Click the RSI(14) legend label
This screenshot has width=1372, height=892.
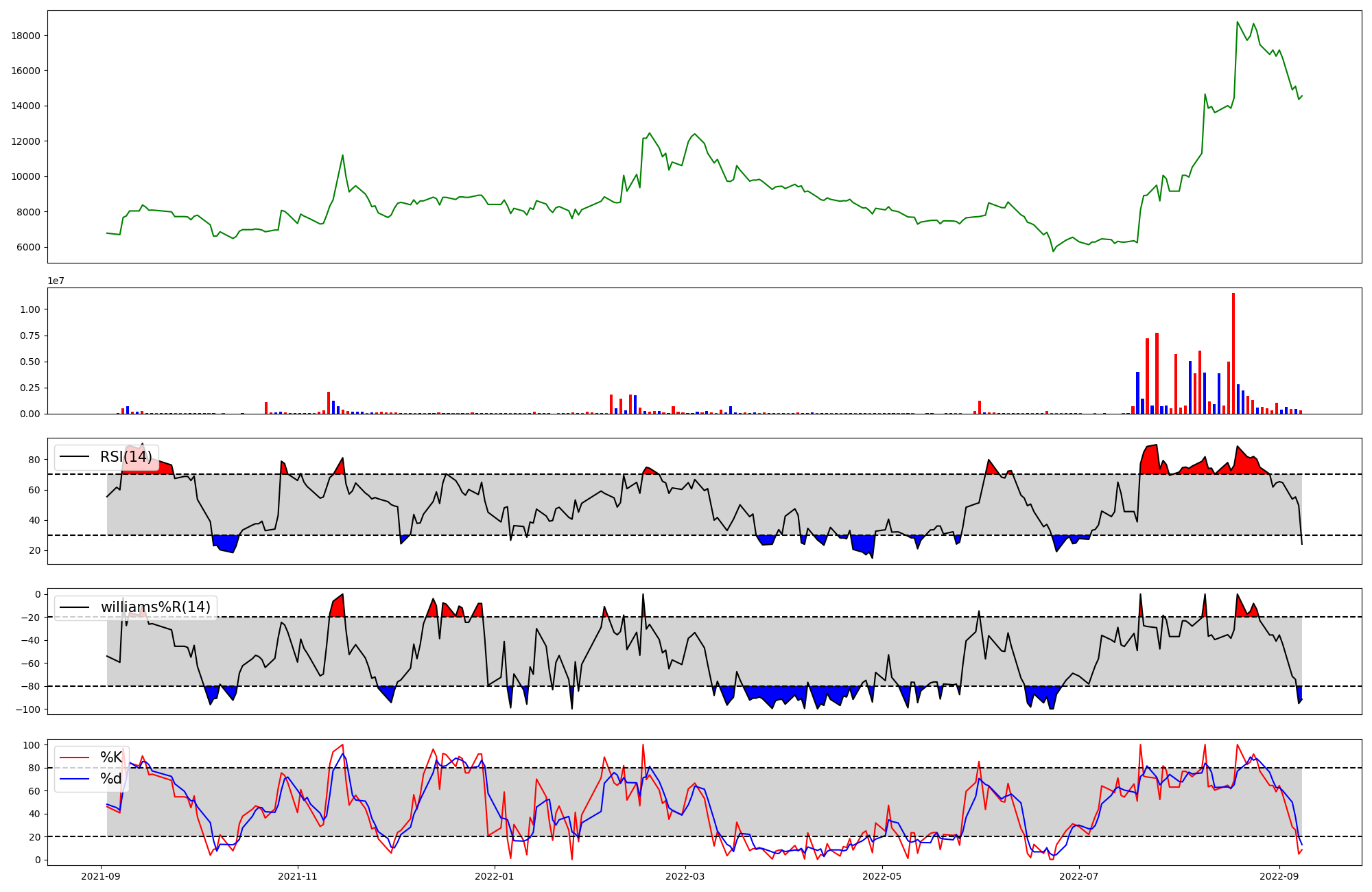(x=126, y=457)
